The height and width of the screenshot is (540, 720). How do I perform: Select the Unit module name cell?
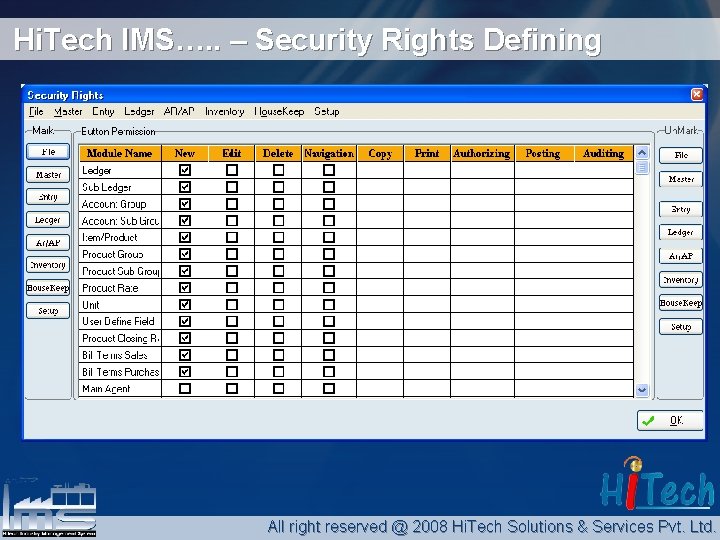click(120, 304)
